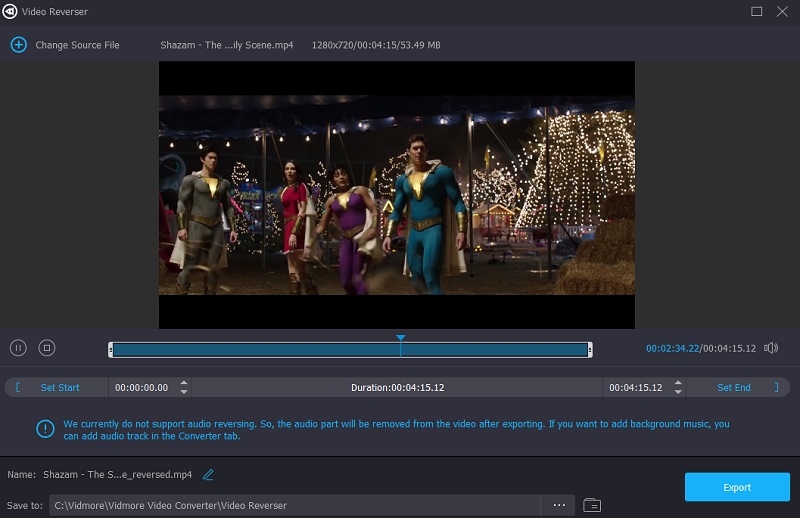Decrease start time with down arrow
The width and height of the screenshot is (800, 518).
pos(183,391)
